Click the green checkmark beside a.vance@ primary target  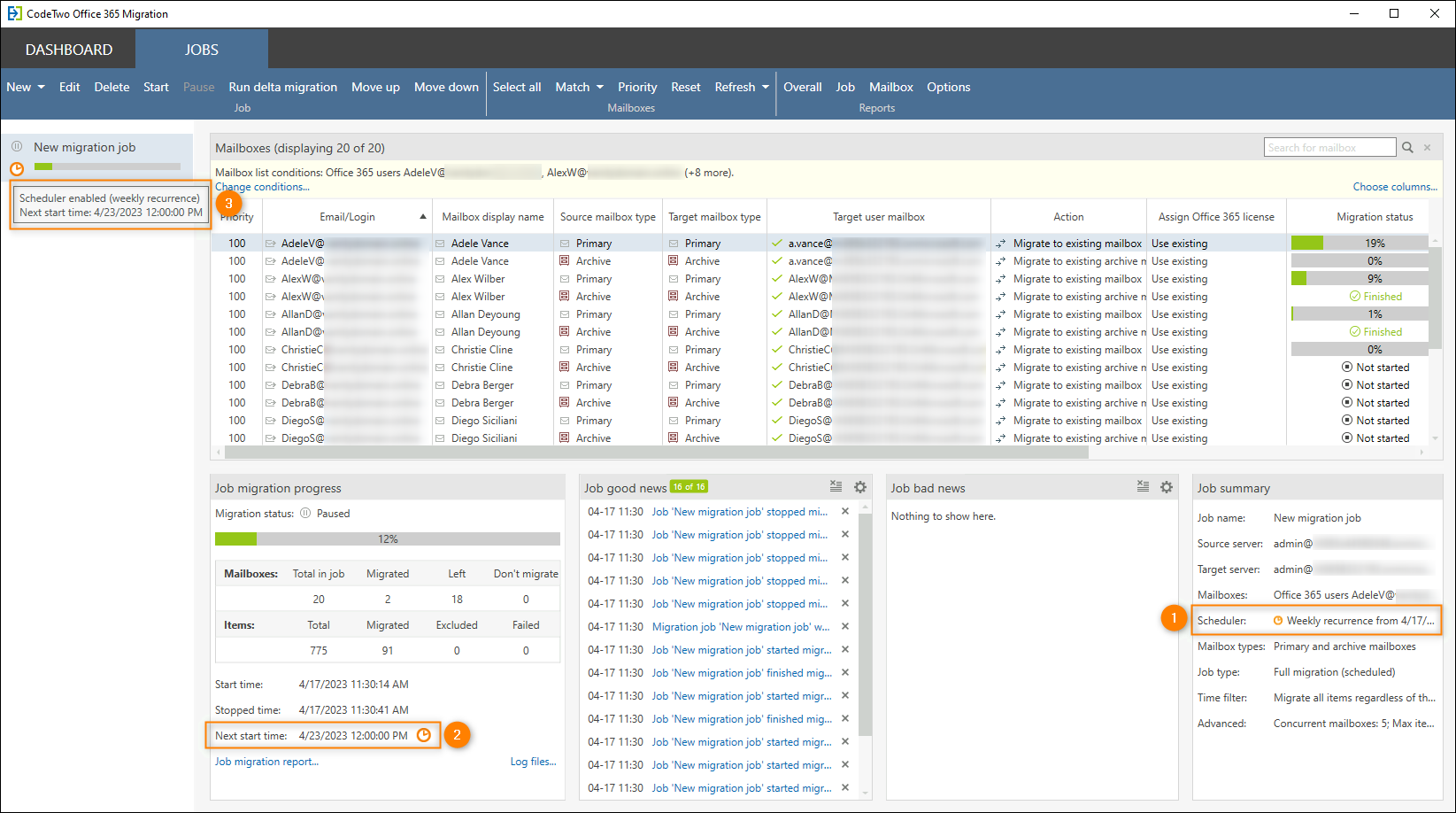click(777, 244)
